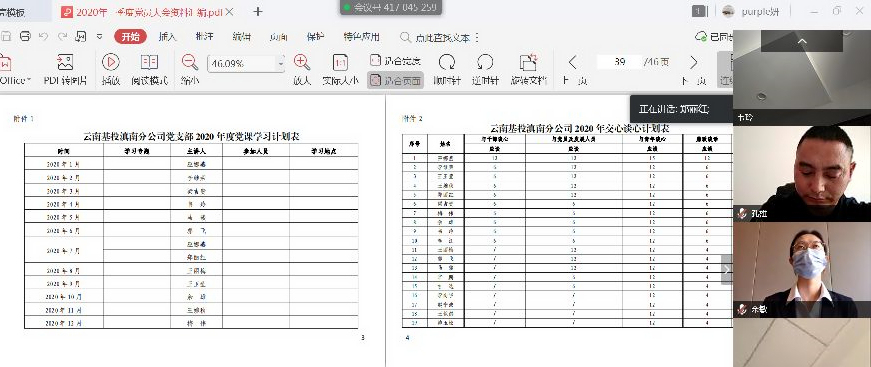Click the print icon in quick access bar

(x=25, y=37)
